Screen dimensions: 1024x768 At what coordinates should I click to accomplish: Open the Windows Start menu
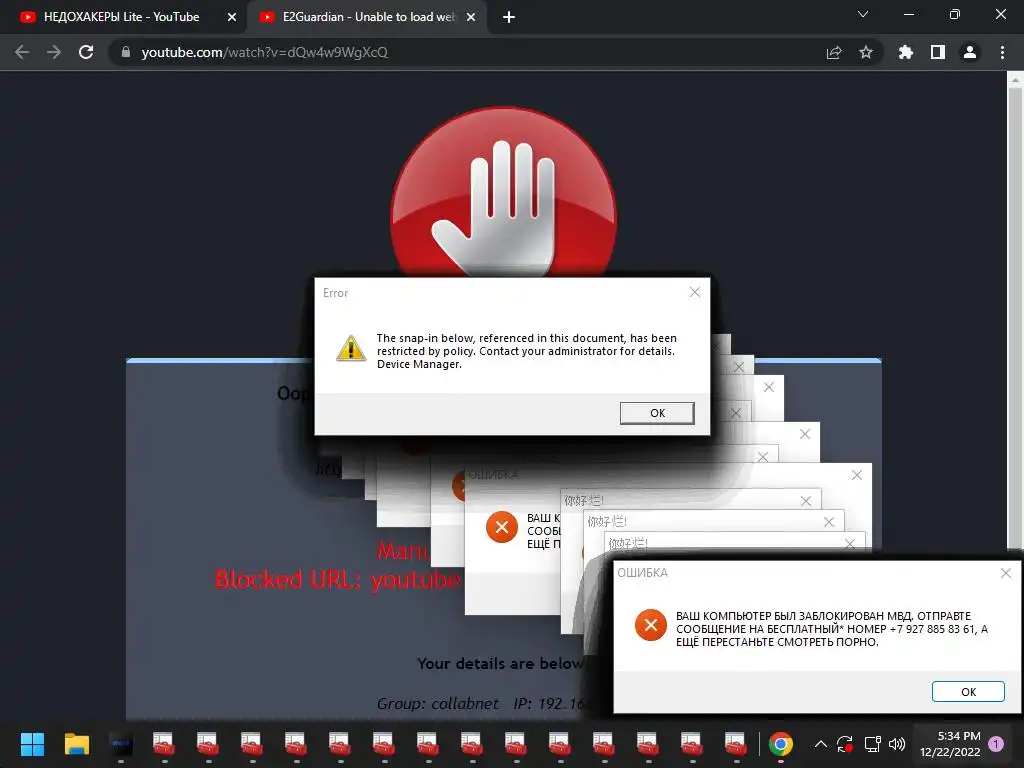click(32, 744)
